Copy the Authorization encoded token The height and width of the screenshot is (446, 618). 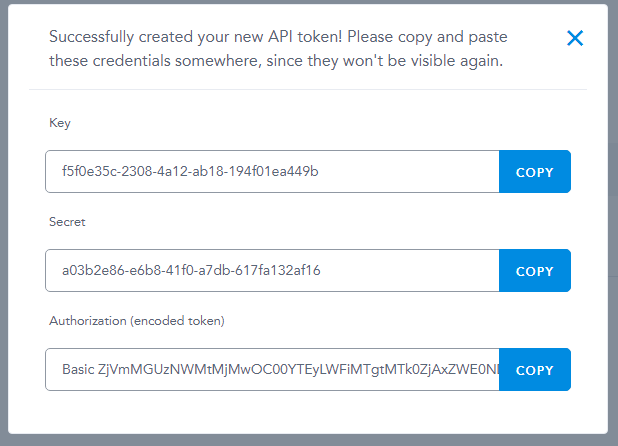tap(534, 370)
